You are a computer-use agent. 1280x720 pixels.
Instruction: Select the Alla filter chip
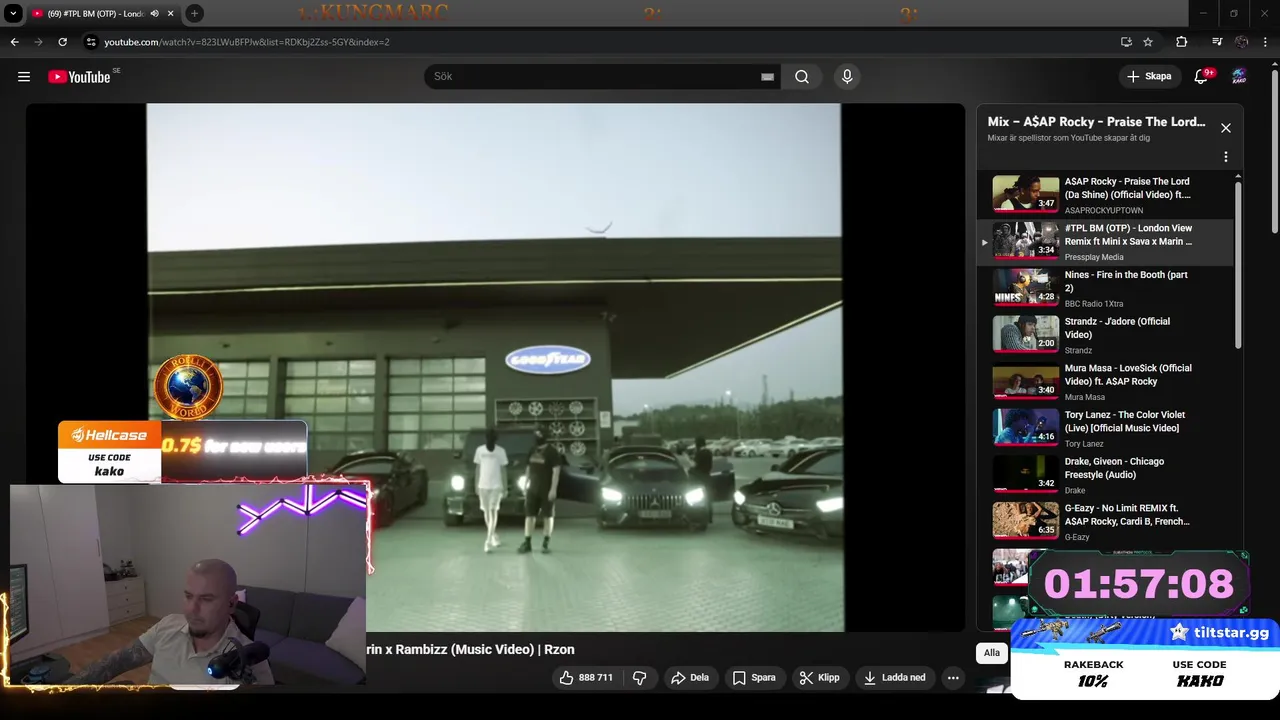pos(991,653)
